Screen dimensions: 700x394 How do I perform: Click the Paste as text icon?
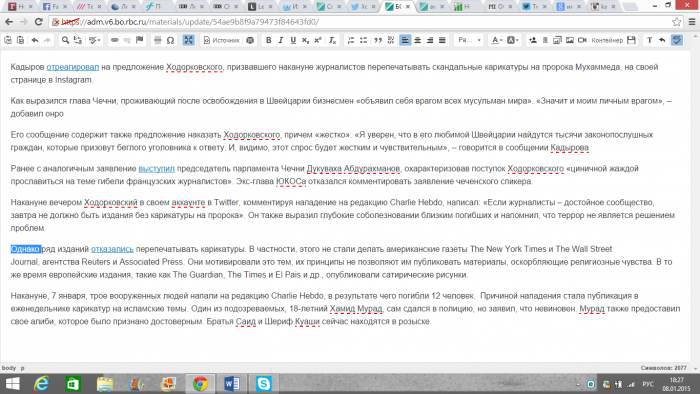8,40
